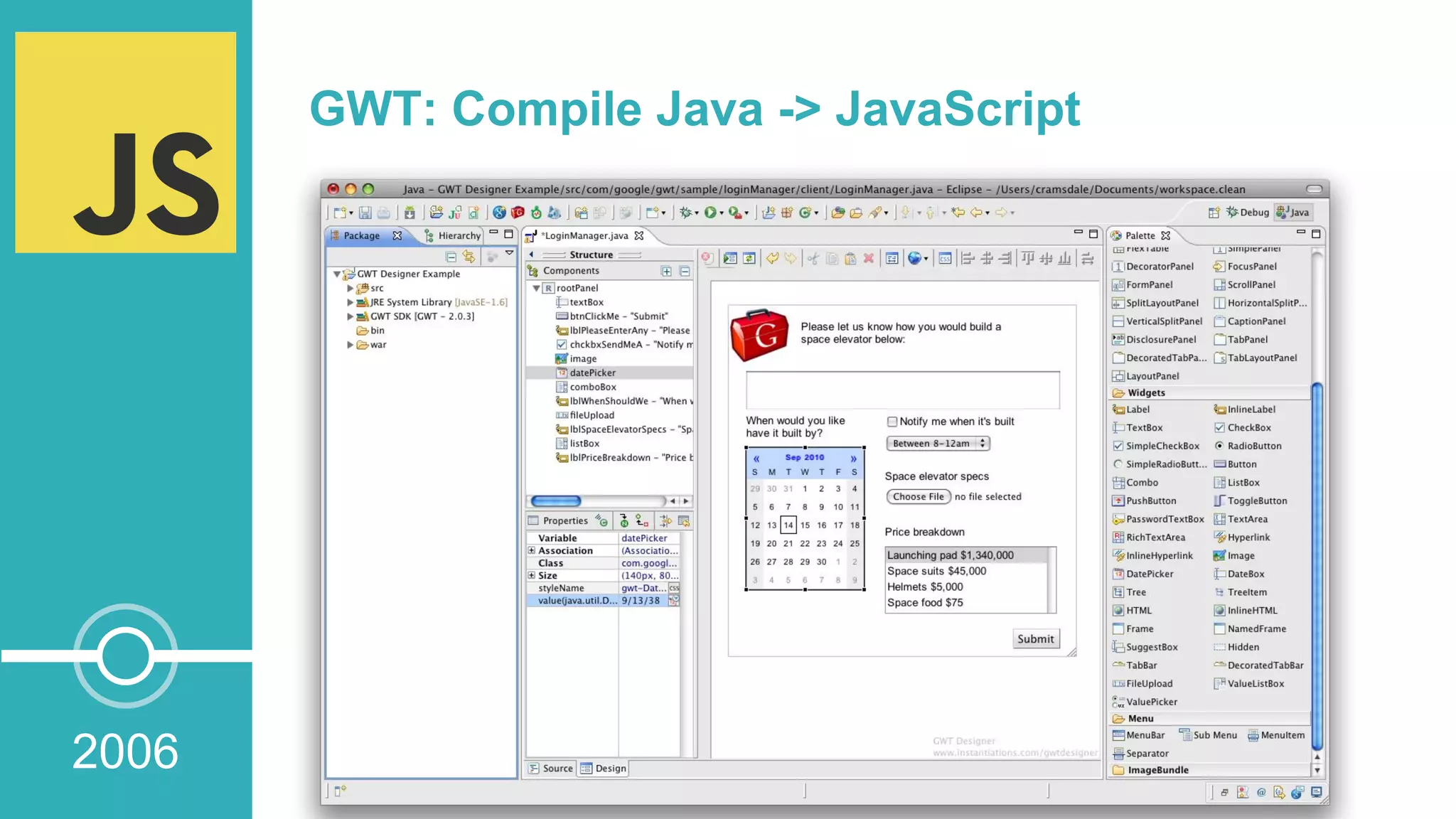The image size is (1456, 819).
Task: Switch to the Design tab
Action: coord(603,769)
